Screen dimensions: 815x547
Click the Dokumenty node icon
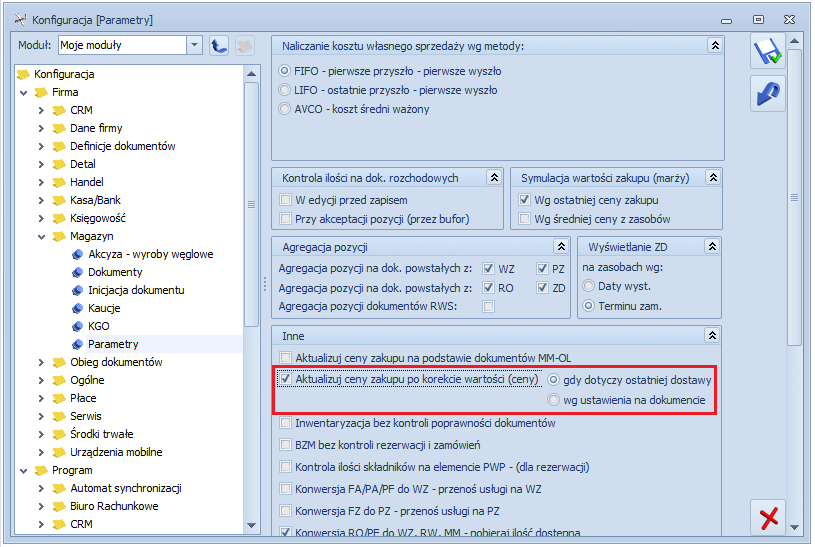point(77,272)
